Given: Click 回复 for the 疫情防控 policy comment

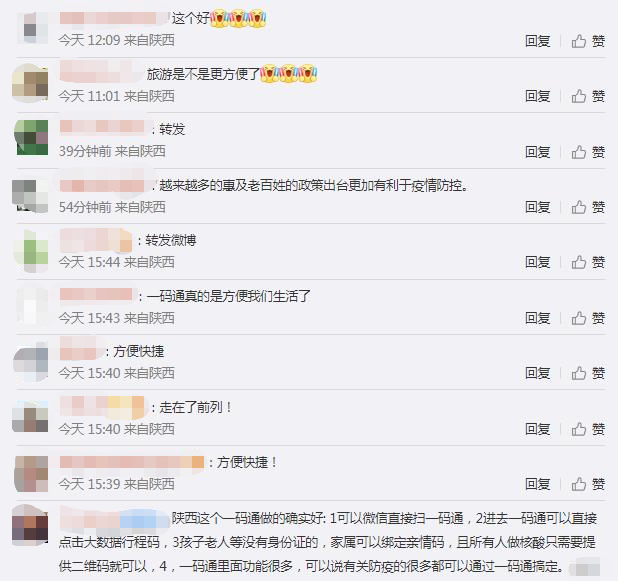Looking at the screenshot, I should (x=538, y=207).
